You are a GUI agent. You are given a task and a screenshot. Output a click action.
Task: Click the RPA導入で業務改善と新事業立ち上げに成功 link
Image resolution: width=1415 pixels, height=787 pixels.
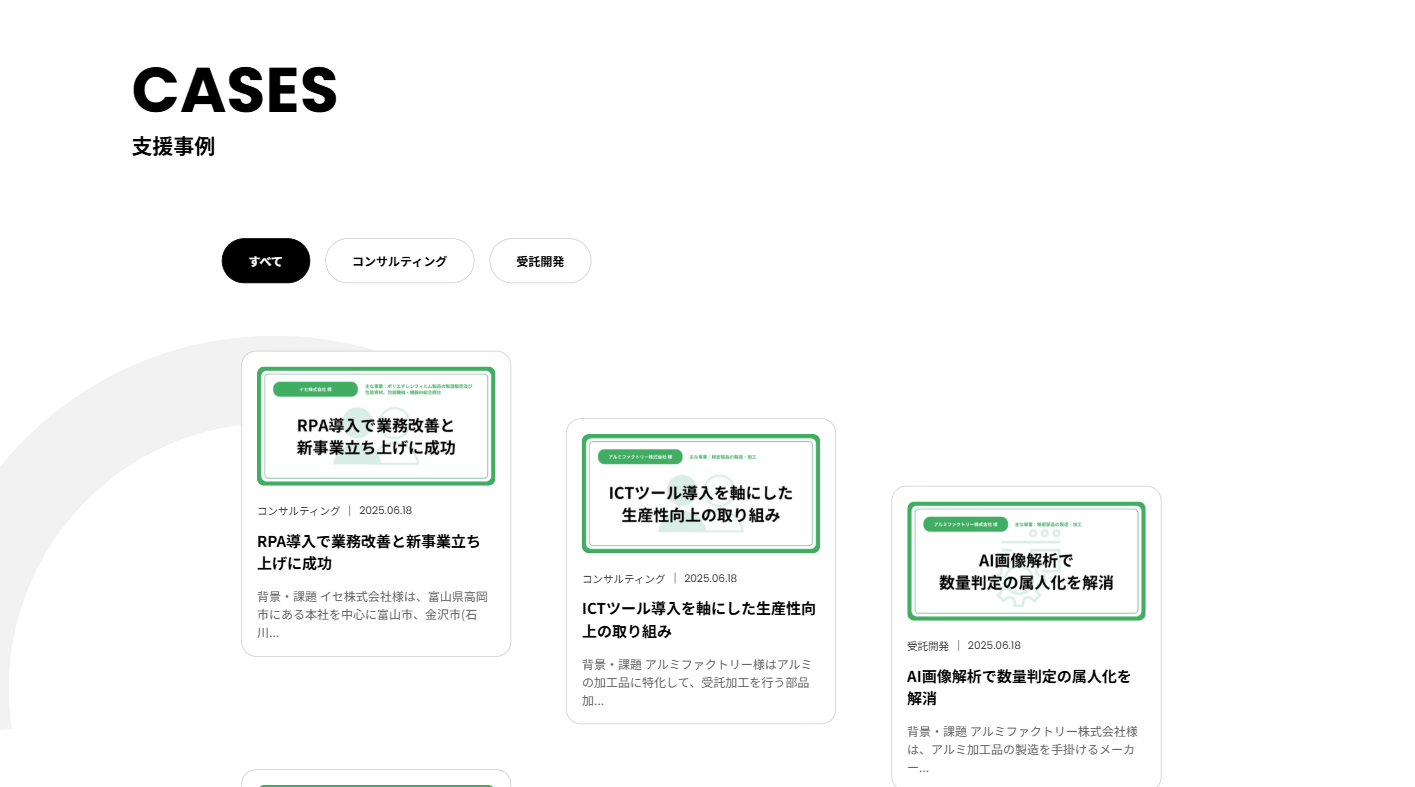pos(369,552)
